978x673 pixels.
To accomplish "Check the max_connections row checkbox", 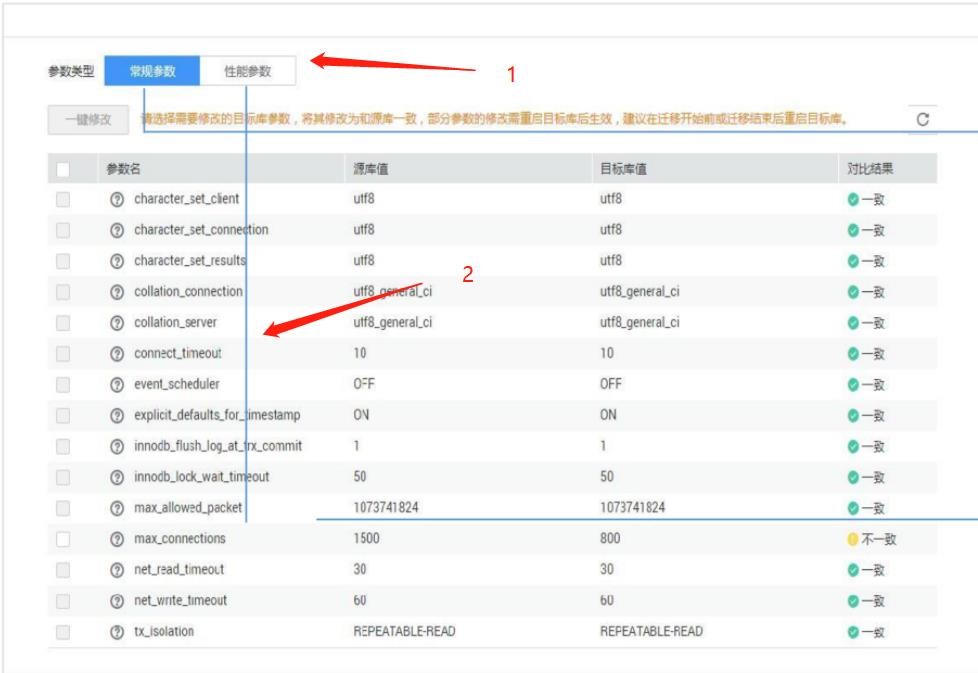I will [x=63, y=539].
